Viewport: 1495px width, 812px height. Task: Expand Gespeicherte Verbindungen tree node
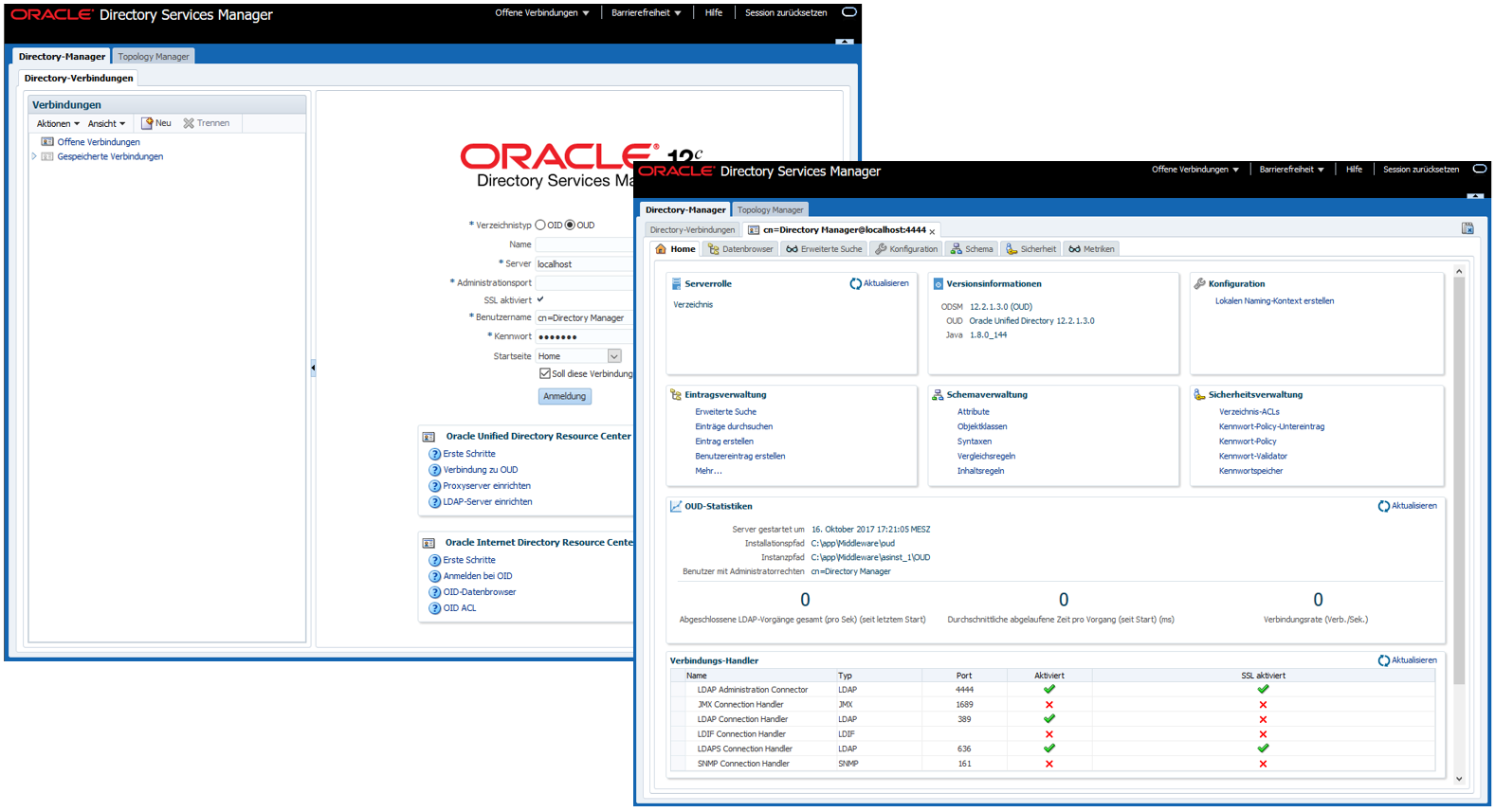coord(34,156)
